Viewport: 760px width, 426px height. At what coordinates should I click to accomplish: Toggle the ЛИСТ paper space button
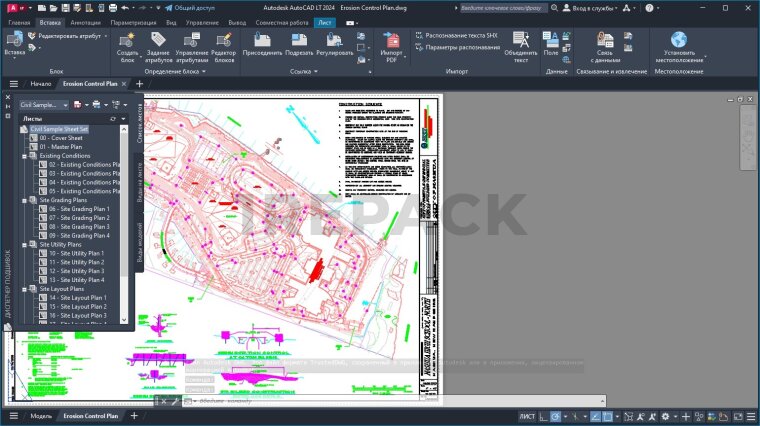pyautogui.click(x=527, y=416)
